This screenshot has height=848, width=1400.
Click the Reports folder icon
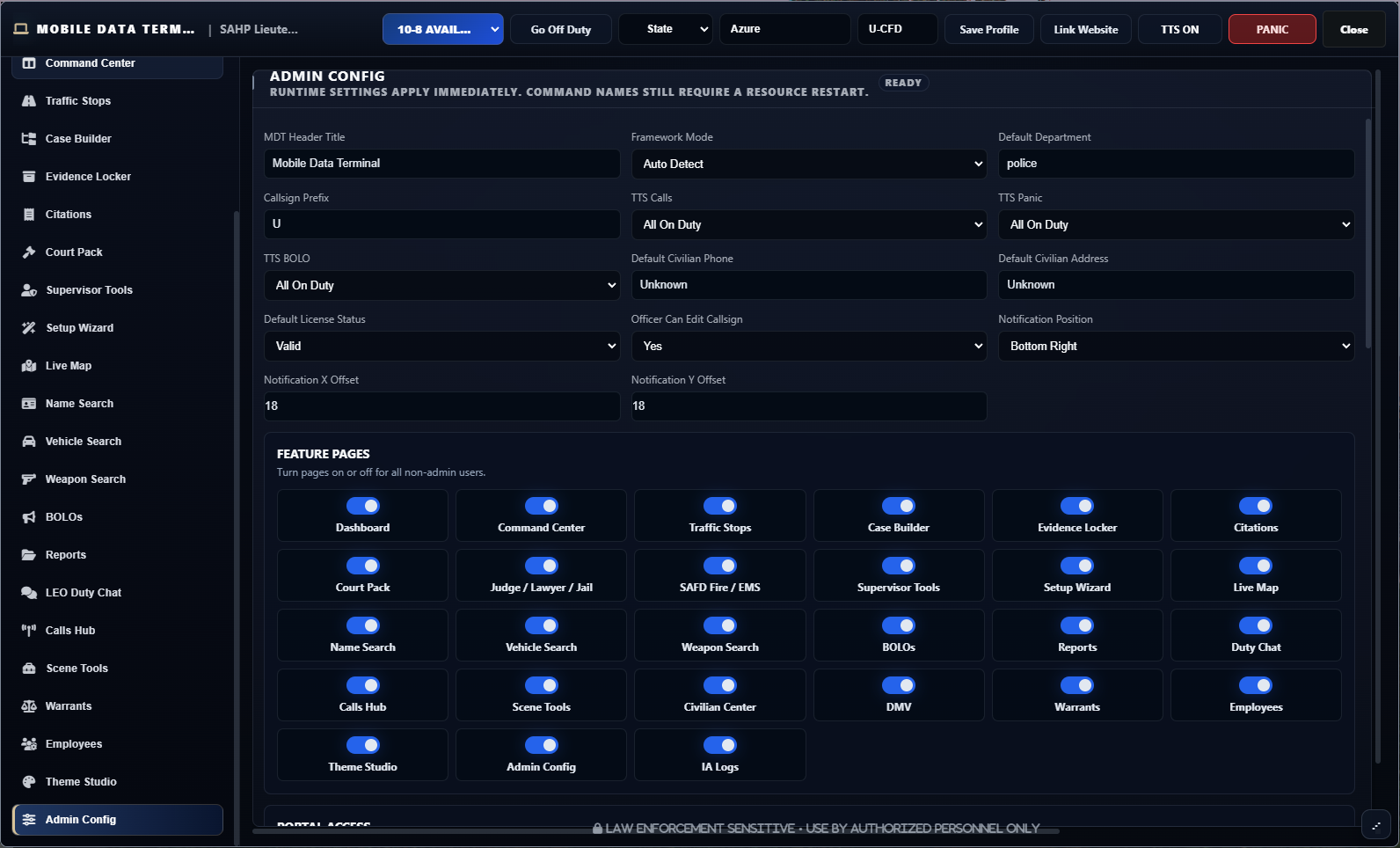(29, 555)
